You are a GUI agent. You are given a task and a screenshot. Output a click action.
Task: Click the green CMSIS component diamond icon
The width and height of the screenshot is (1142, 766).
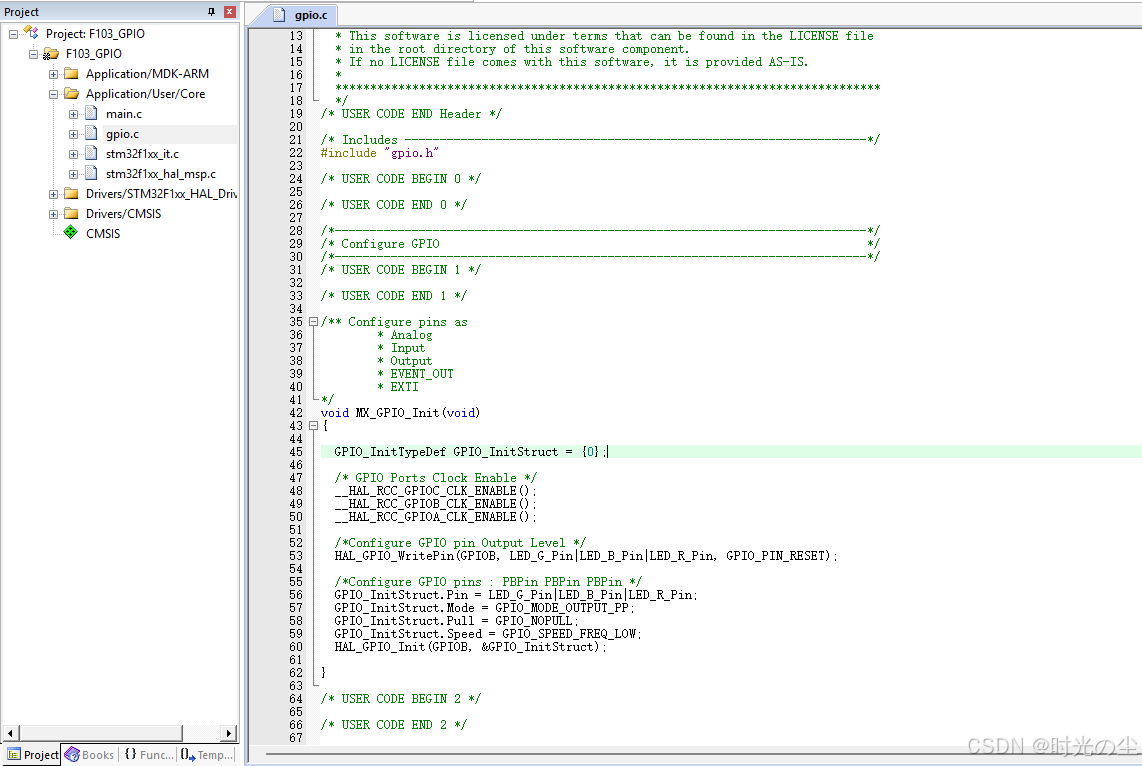(x=71, y=232)
